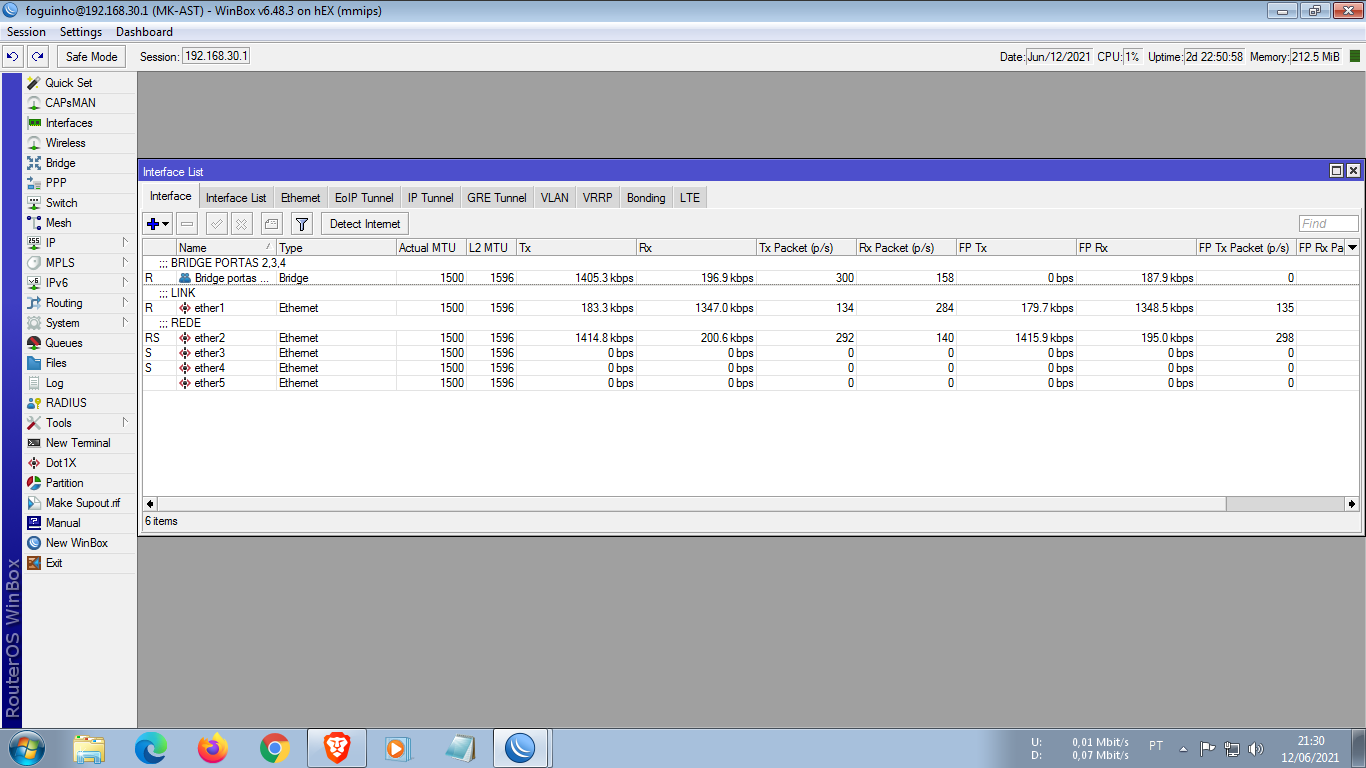The width and height of the screenshot is (1366, 768).
Task: Select the ether1 interface row
Action: click(751, 308)
